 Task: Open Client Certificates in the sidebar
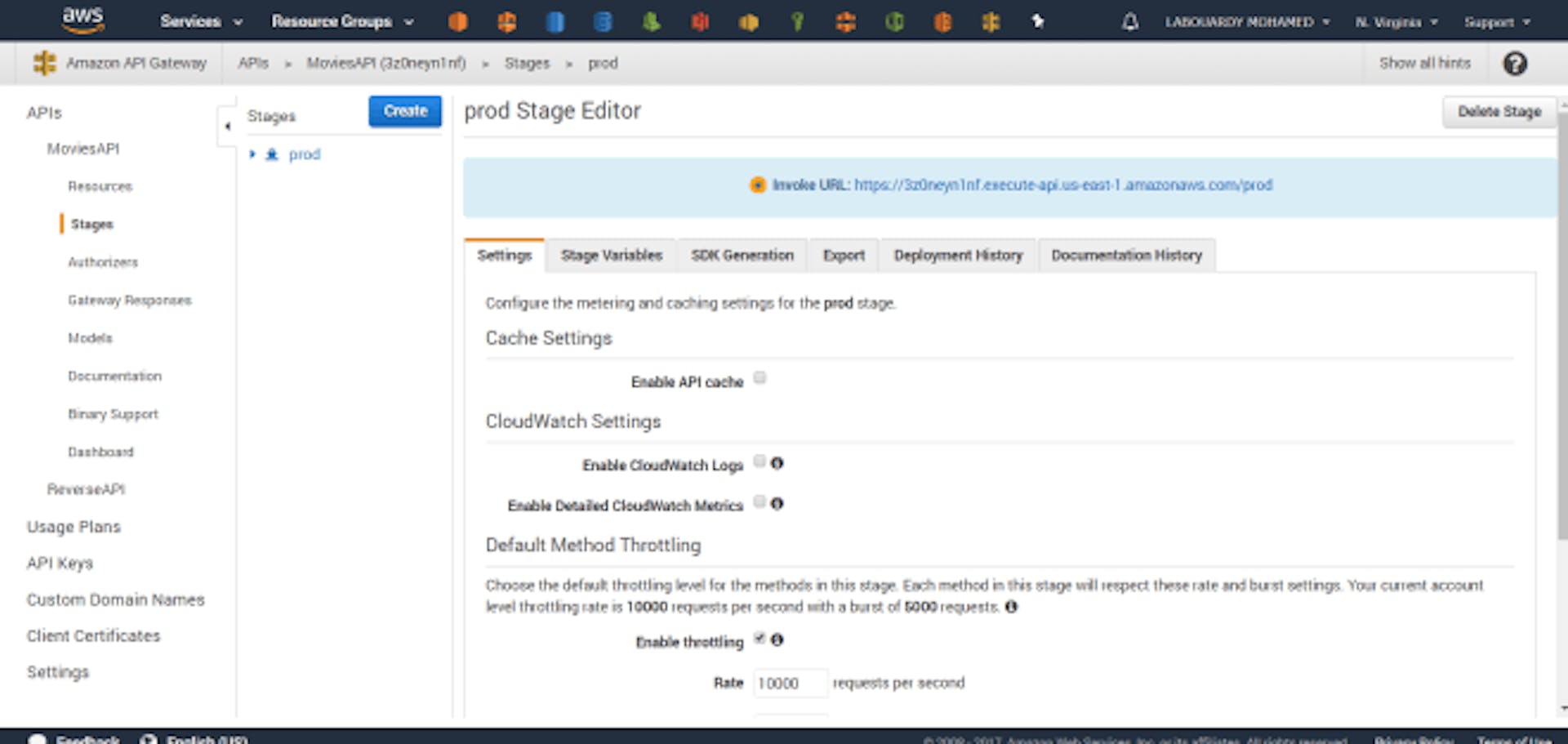tap(93, 635)
